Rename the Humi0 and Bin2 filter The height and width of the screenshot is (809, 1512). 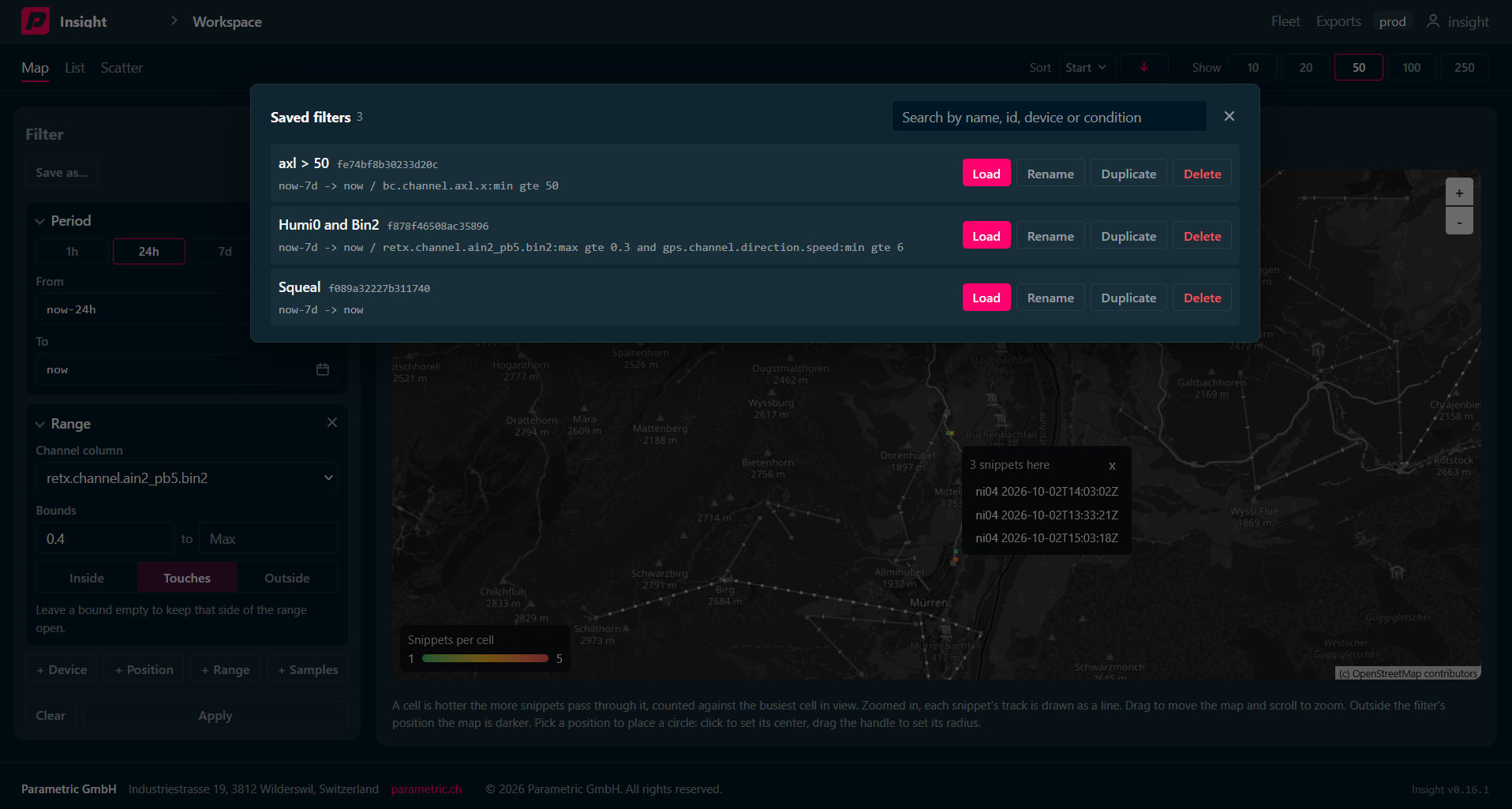[1050, 236]
